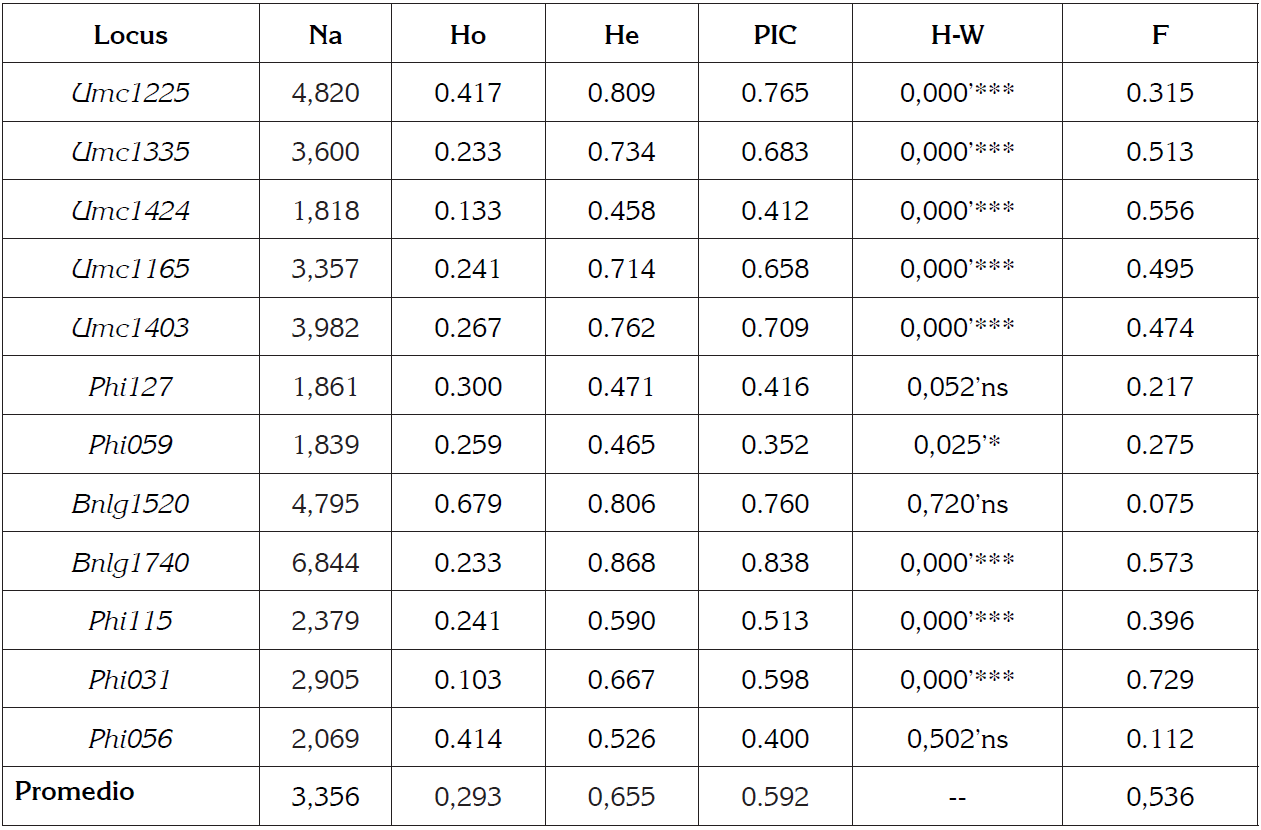Image resolution: width=1261 pixels, height=830 pixels.
Task: Select He value 0.868
Action: (621, 563)
